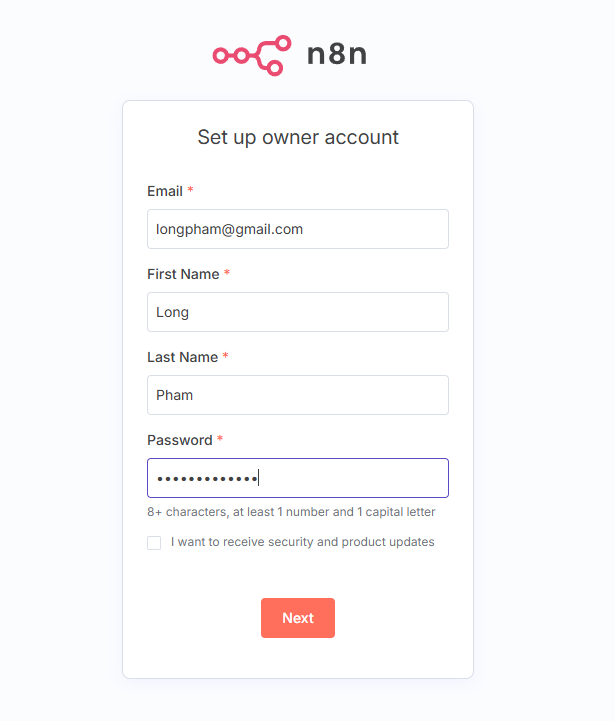Focus the Last Name field containing Pham
This screenshot has height=721, width=615.
pos(298,395)
